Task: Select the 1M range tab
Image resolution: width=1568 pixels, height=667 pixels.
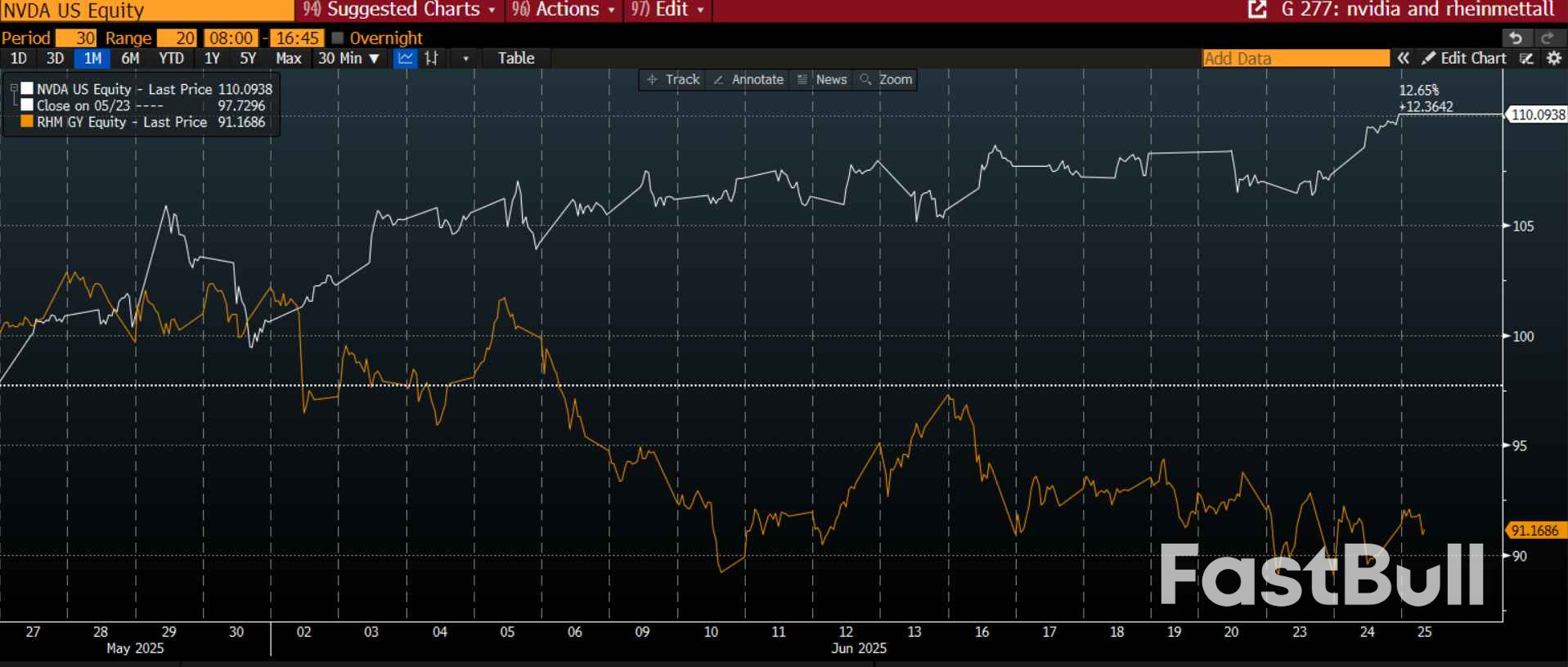Action: click(92, 58)
